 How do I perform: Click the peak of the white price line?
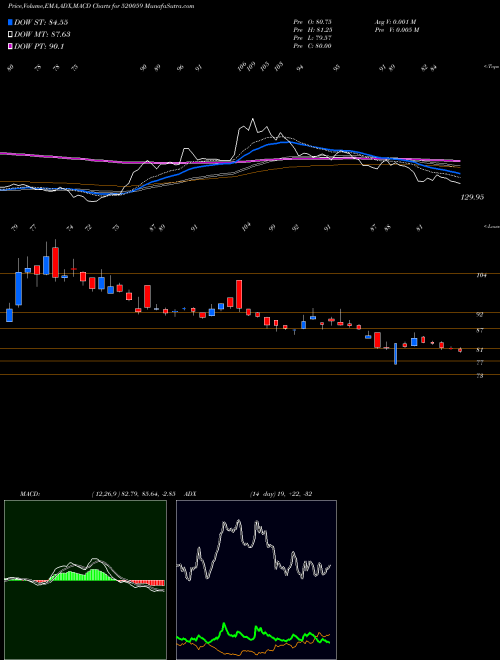[x=253, y=119]
